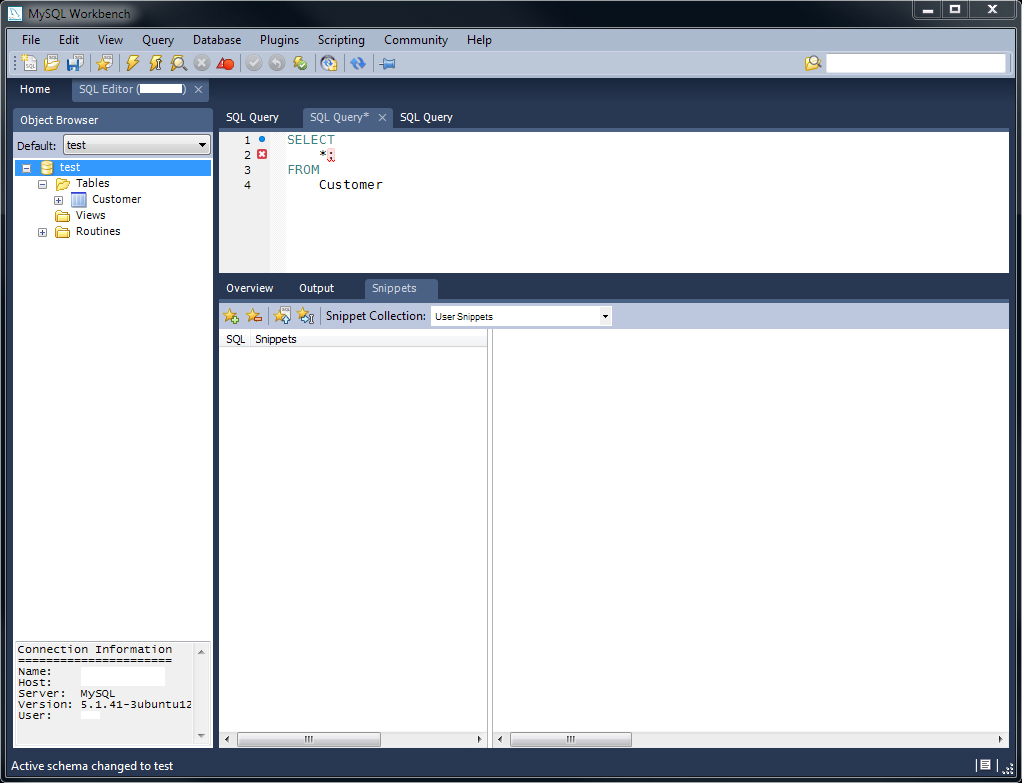This screenshot has height=783, width=1022.
Task: Open the Default schema dropdown
Action: tap(202, 145)
